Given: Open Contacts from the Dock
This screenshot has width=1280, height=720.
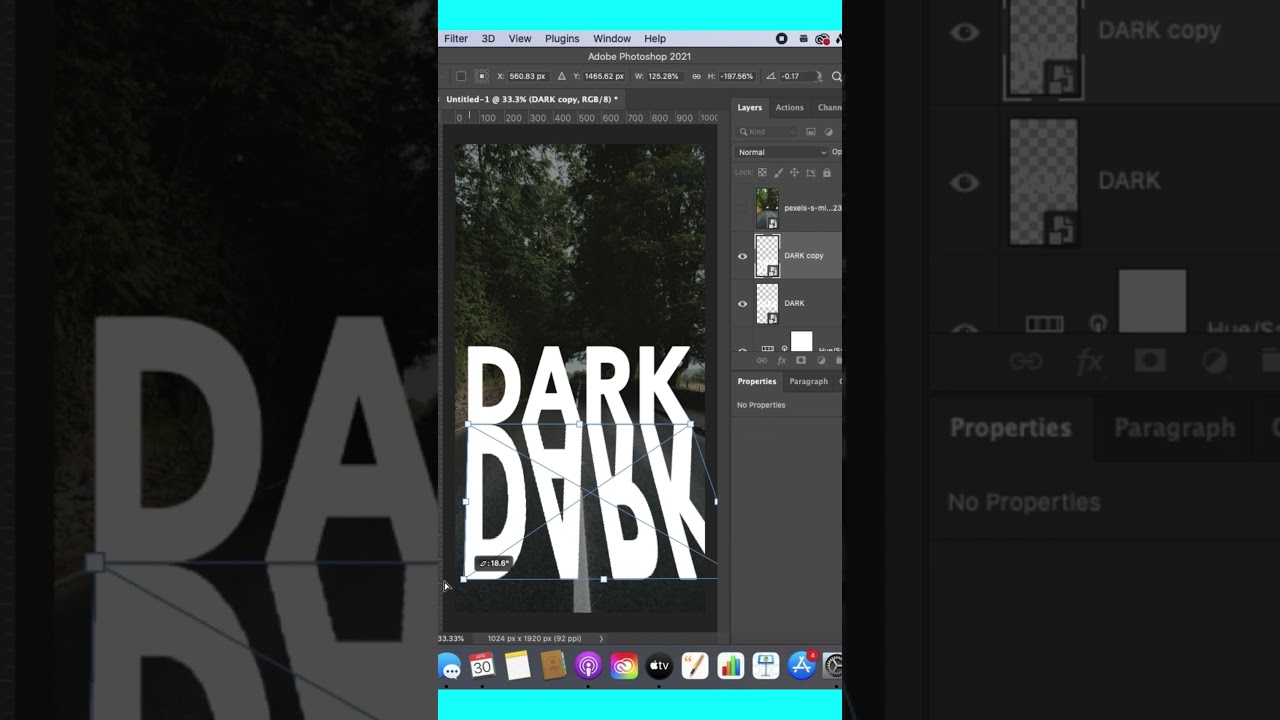Looking at the screenshot, I should tap(553, 666).
